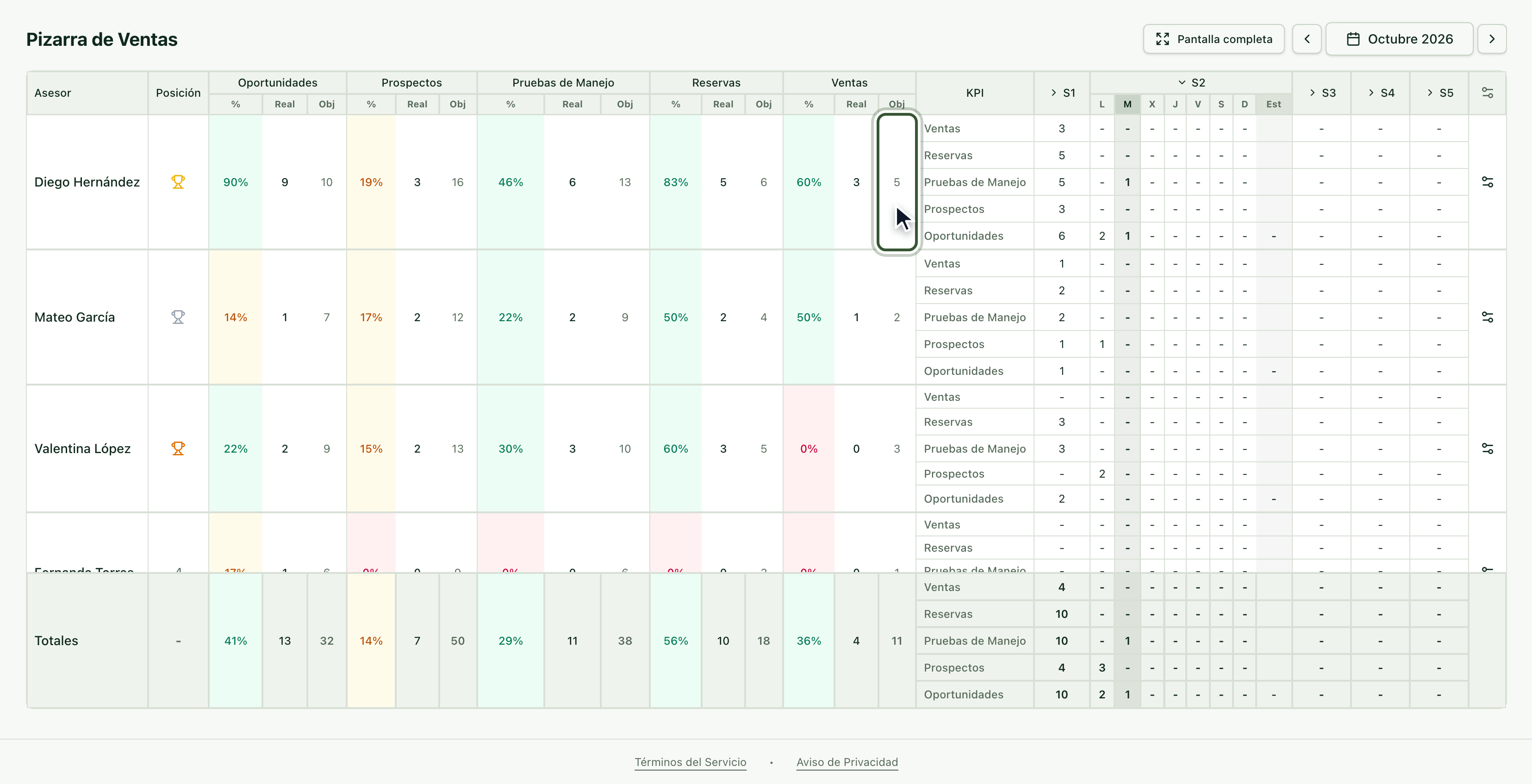Go to next month arrow

point(1492,39)
